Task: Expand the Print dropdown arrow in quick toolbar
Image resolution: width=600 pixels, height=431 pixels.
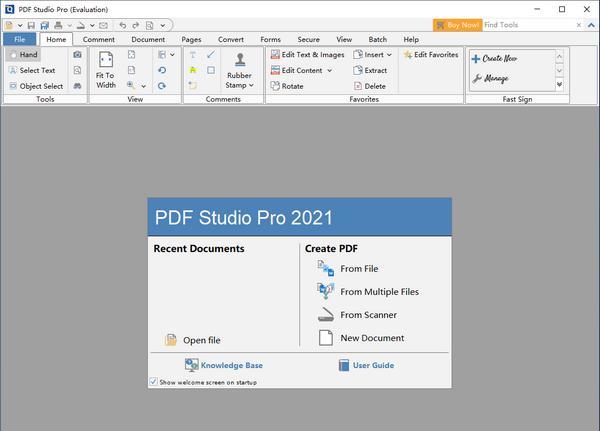Action: click(x=70, y=26)
